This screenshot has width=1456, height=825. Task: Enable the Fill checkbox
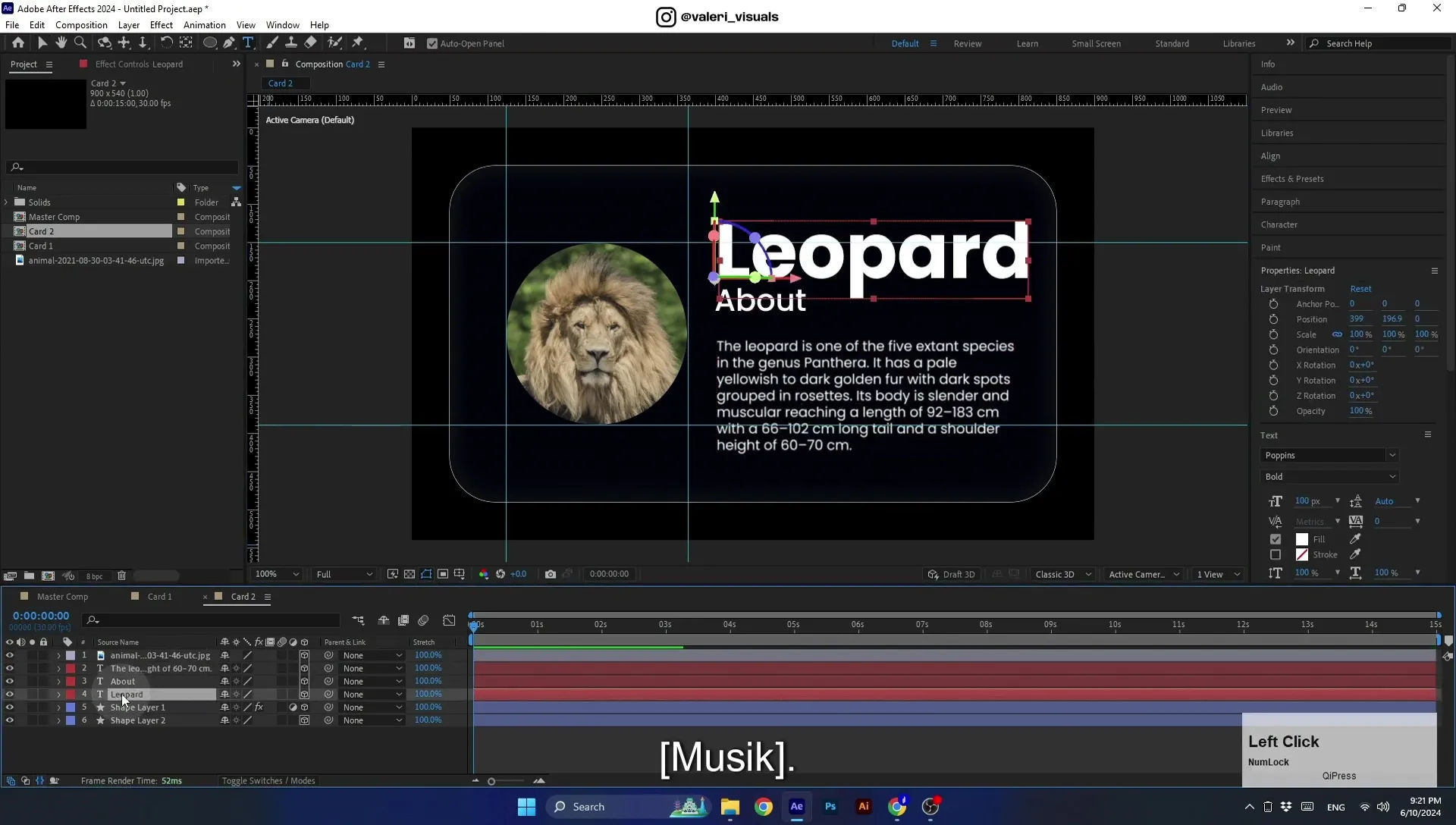coord(1276,539)
